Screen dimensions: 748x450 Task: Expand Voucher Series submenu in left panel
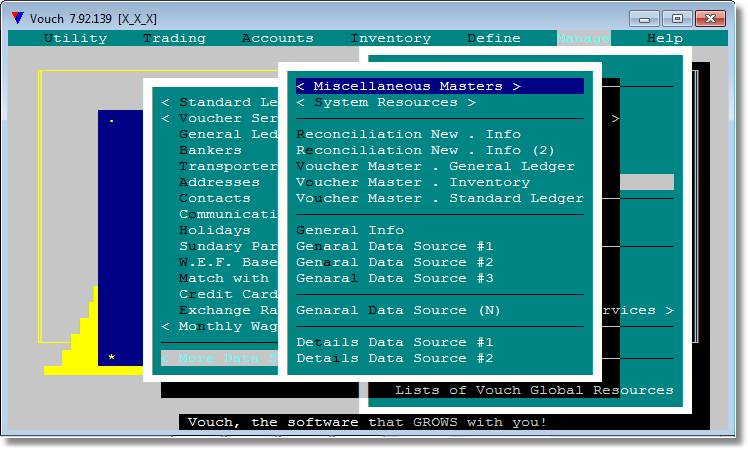click(219, 118)
